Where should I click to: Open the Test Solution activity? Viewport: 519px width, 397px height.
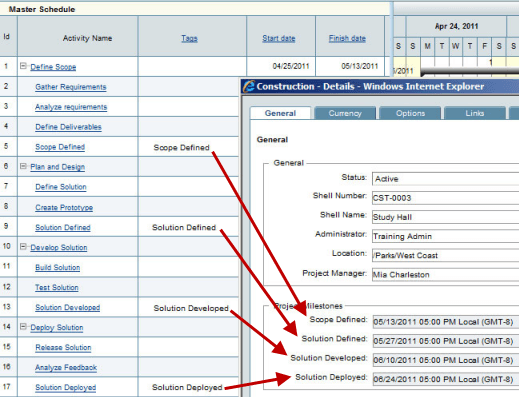[57, 288]
